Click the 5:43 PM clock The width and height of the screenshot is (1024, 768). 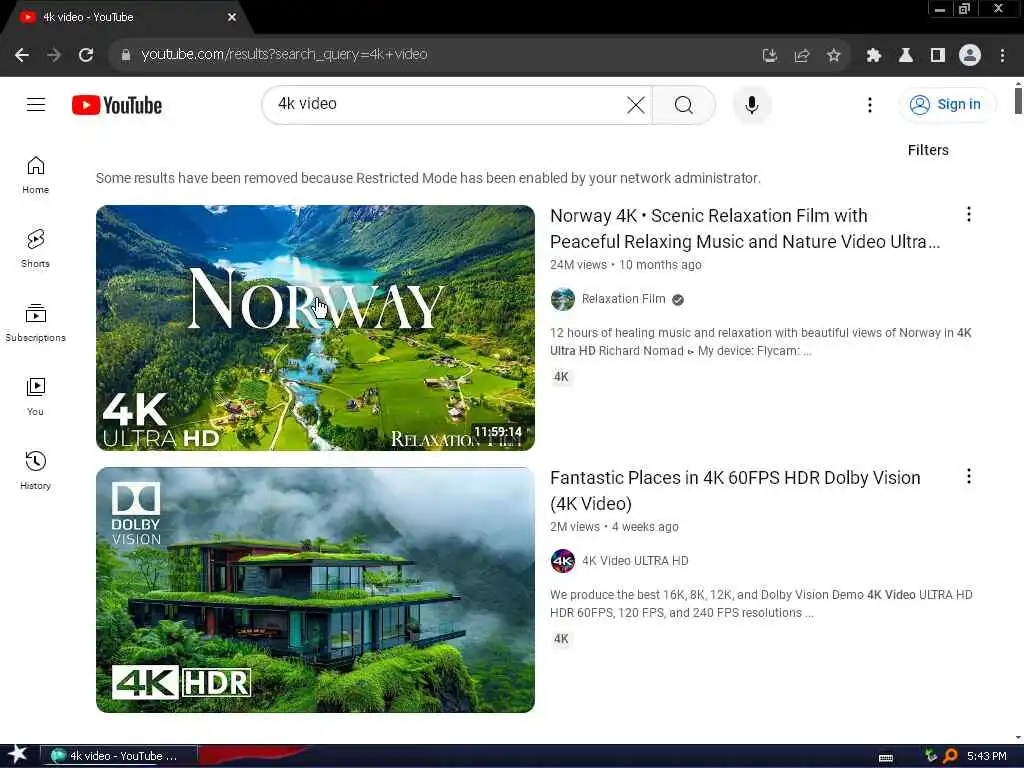[x=986, y=756]
